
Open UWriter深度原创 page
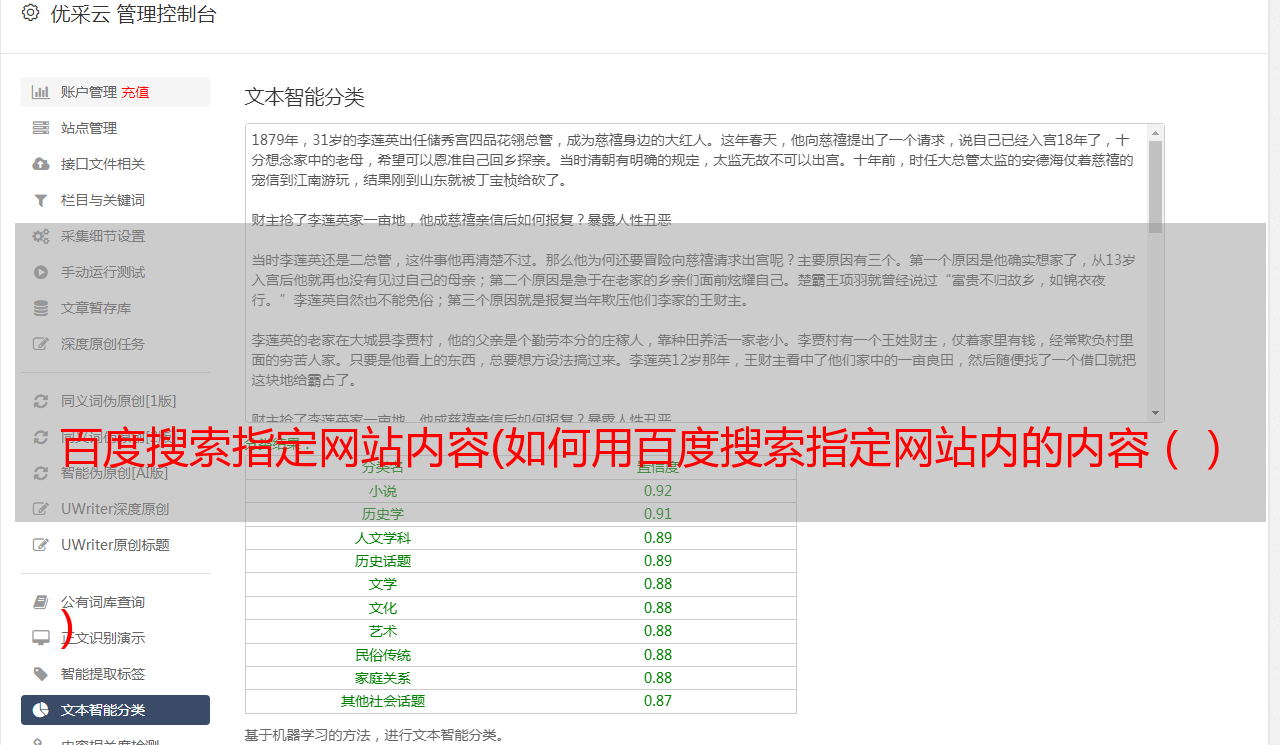(x=115, y=509)
